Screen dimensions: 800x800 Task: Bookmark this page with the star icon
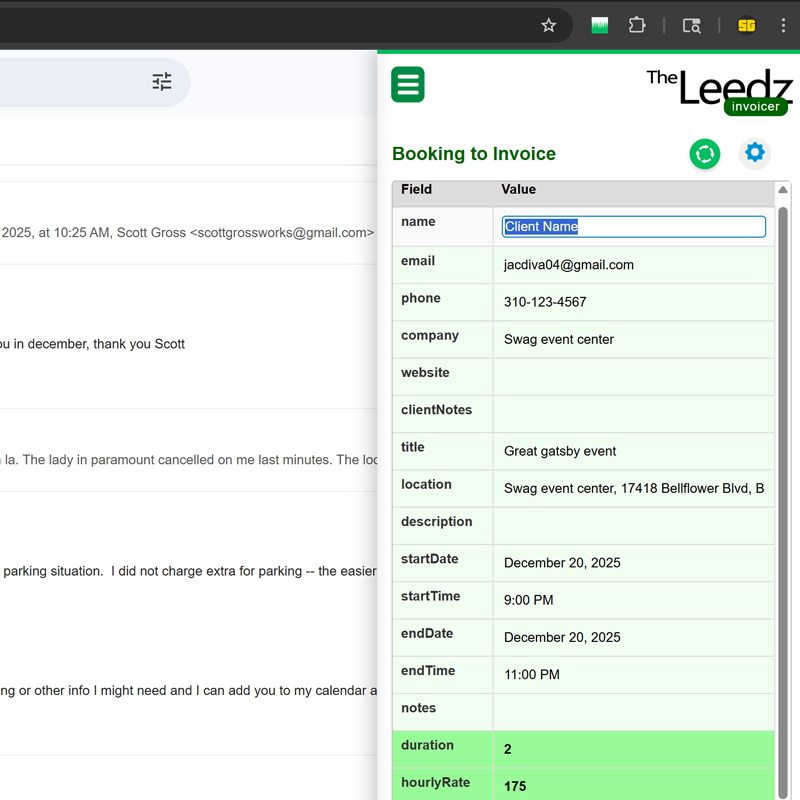tap(548, 26)
